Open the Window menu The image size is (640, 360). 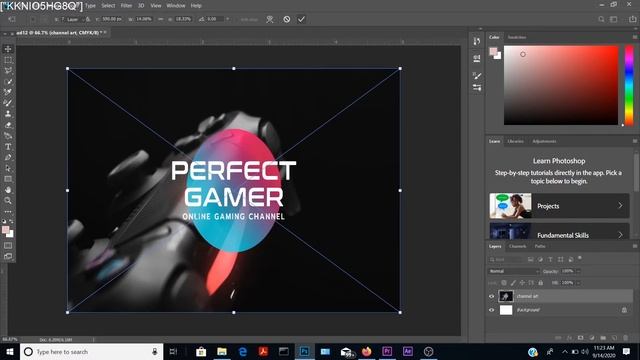[176, 6]
